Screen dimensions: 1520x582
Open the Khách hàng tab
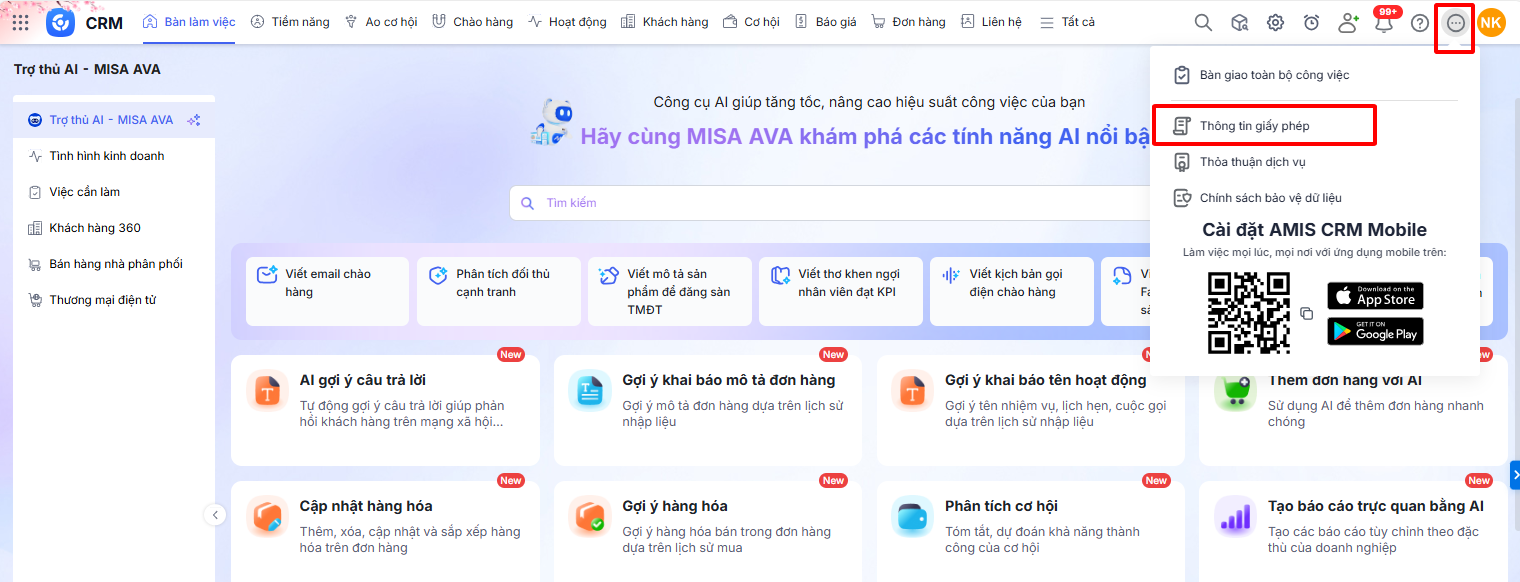coord(664,22)
